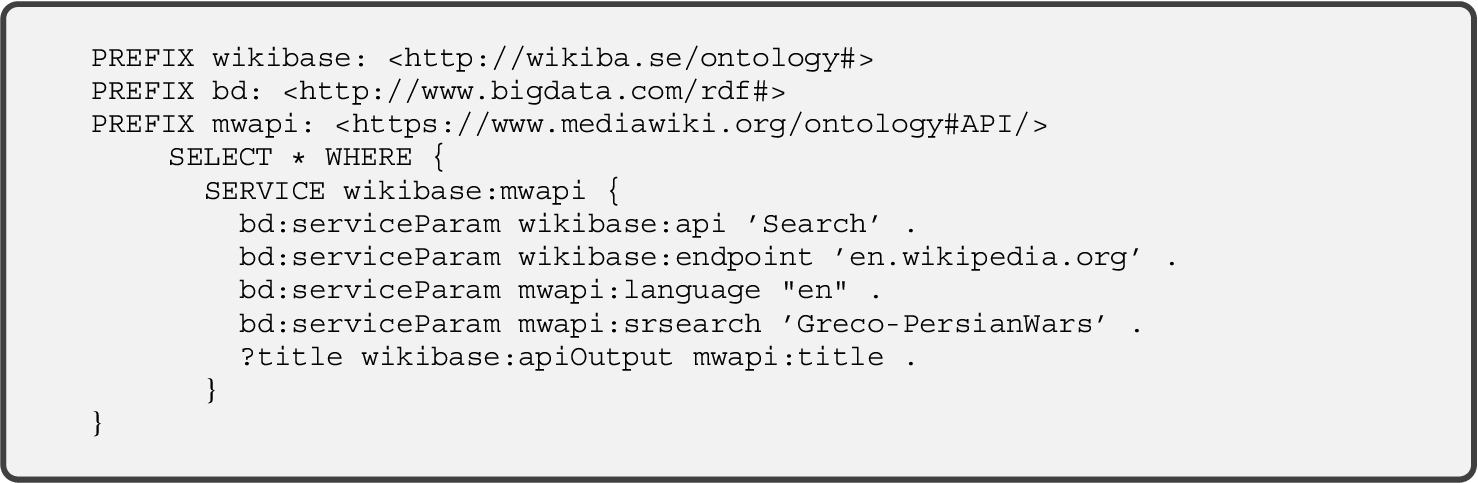Click the final closing brace of query
The height and width of the screenshot is (483, 1478).
point(98,423)
